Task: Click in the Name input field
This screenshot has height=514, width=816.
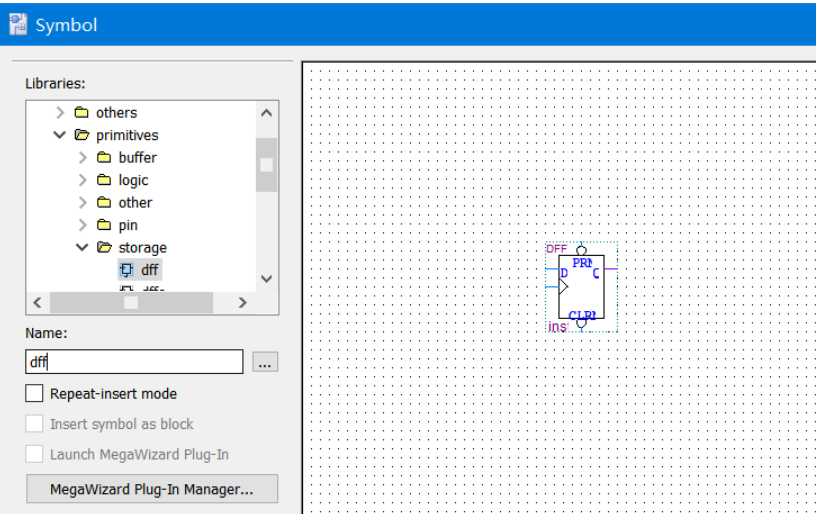Action: pyautogui.click(x=134, y=362)
